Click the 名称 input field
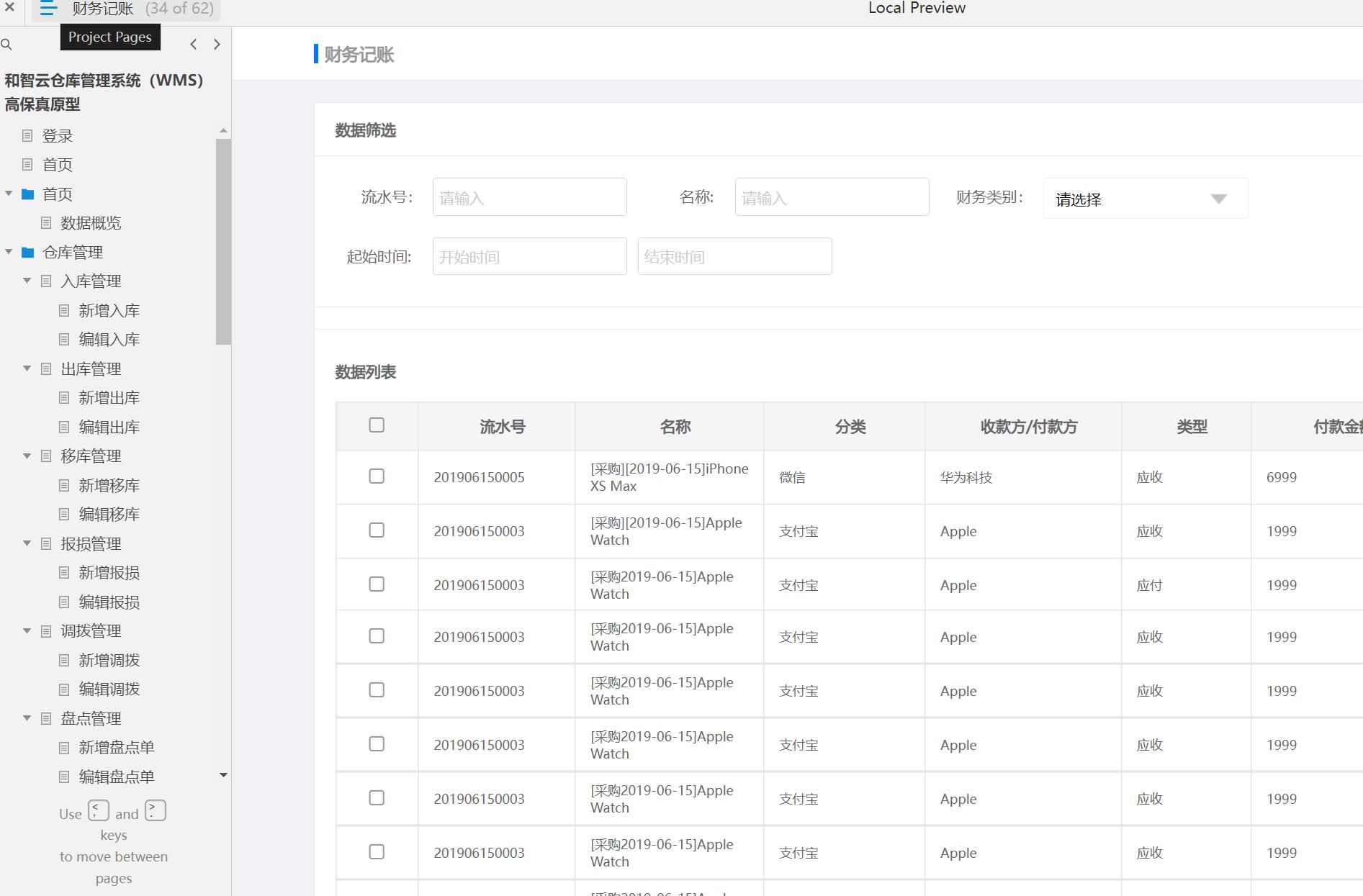Viewport: 1363px width, 896px height. tap(832, 197)
